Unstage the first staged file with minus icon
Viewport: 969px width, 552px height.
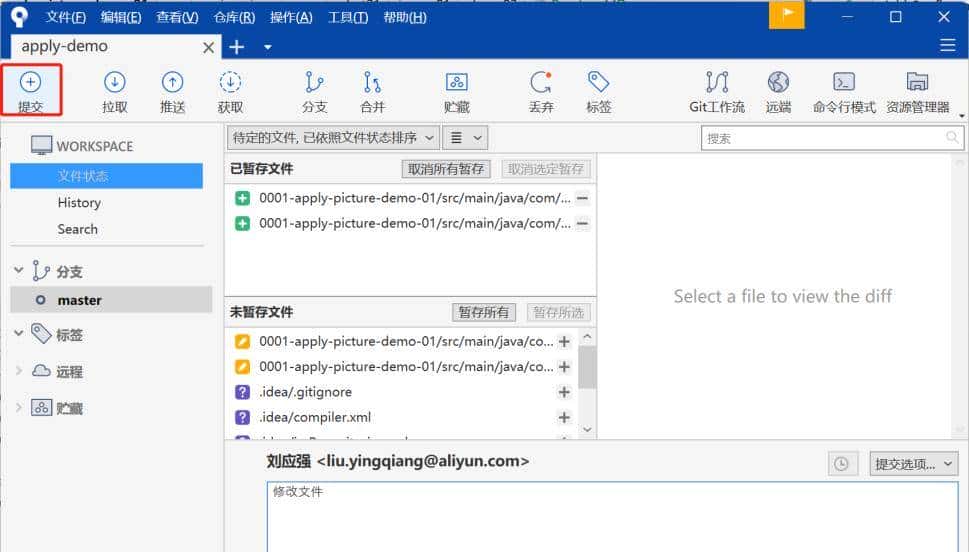pos(582,198)
